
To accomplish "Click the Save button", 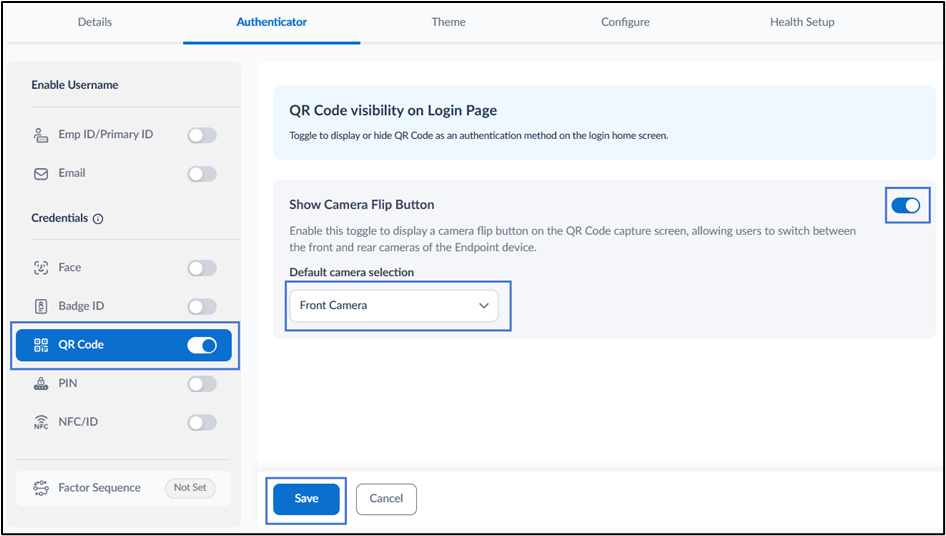I will pyautogui.click(x=306, y=499).
